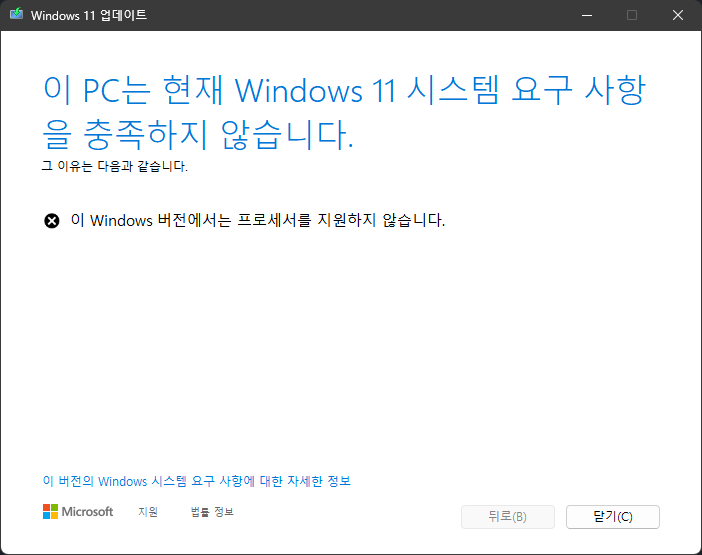Click the blue heading about 시스템 요구 사항

click(344, 112)
